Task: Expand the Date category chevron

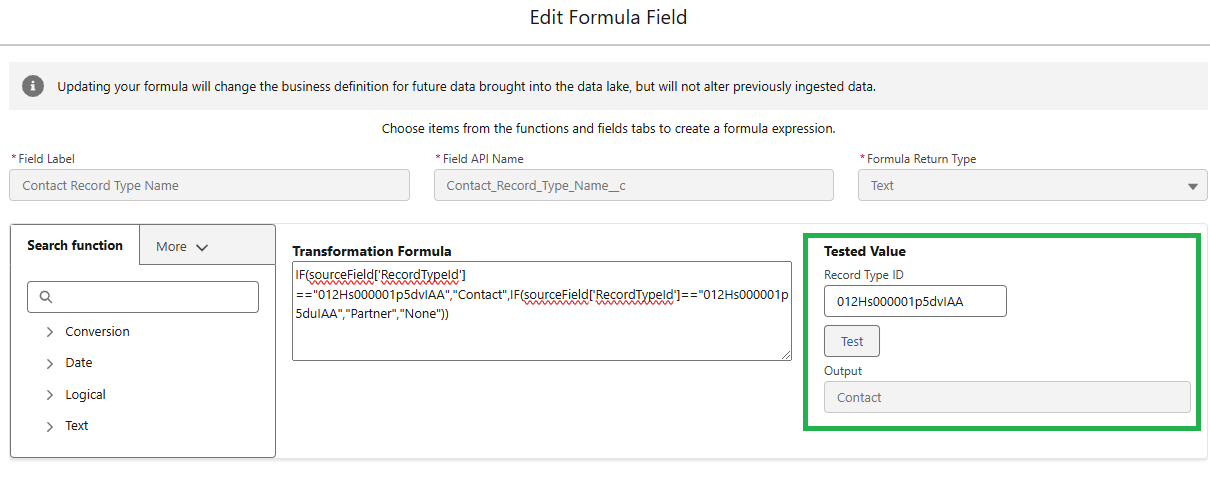Action: click(x=50, y=363)
